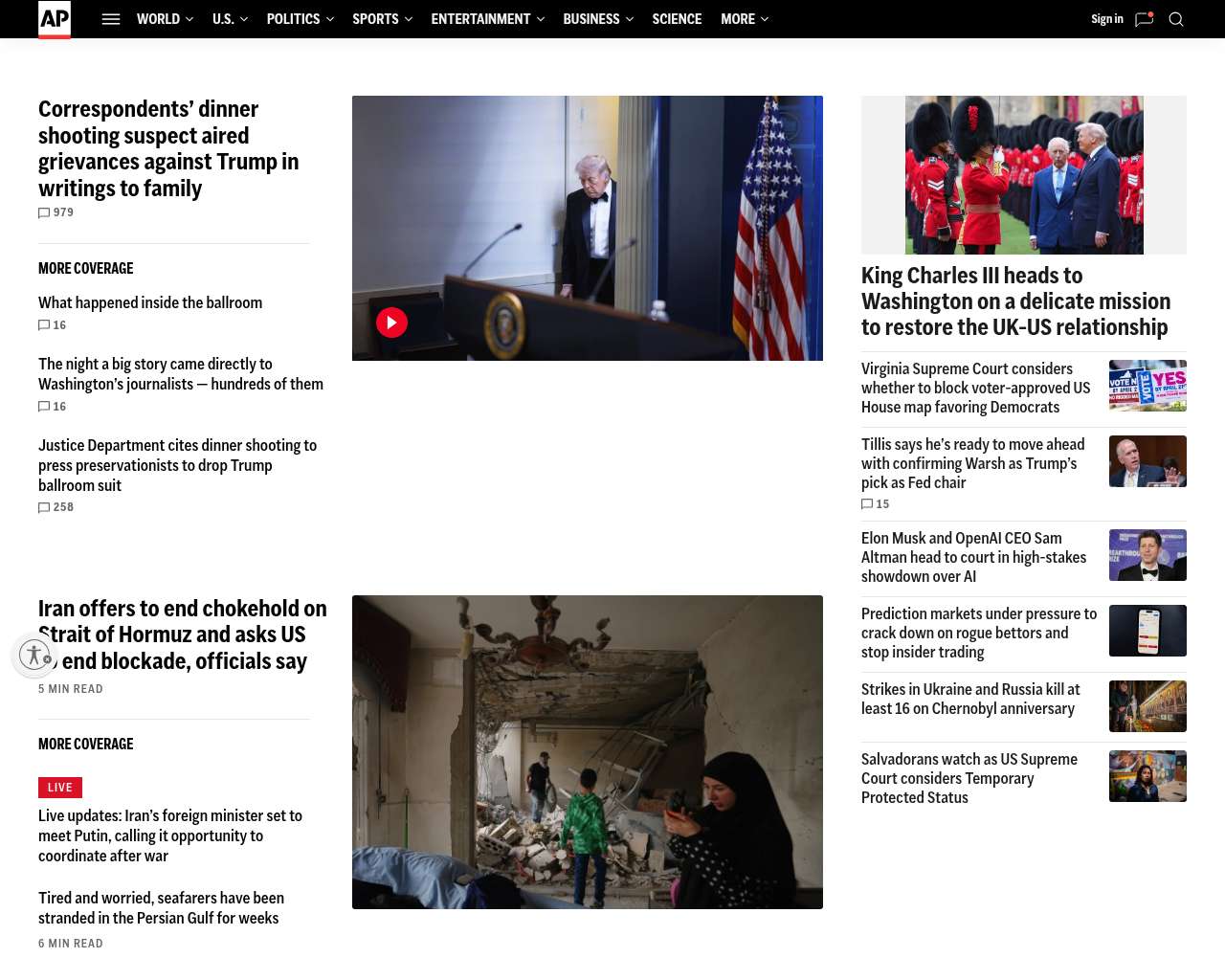Expand the World dropdown chevron

point(189,19)
